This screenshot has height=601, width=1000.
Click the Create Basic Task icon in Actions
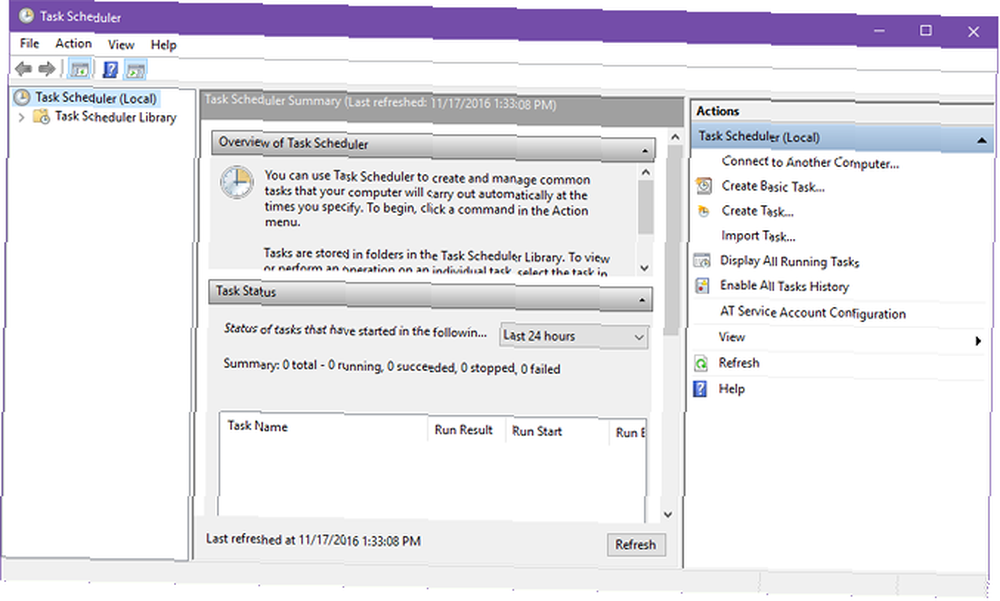click(703, 186)
